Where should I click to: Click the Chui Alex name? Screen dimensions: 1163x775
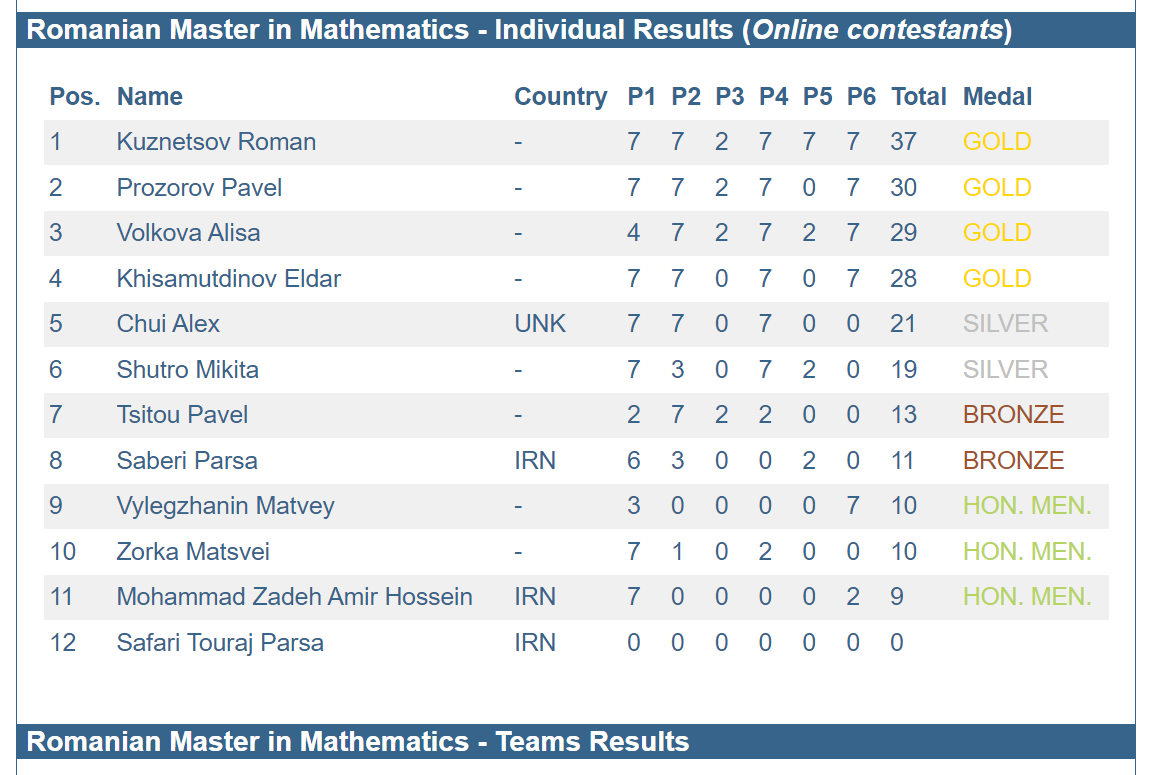coord(168,324)
